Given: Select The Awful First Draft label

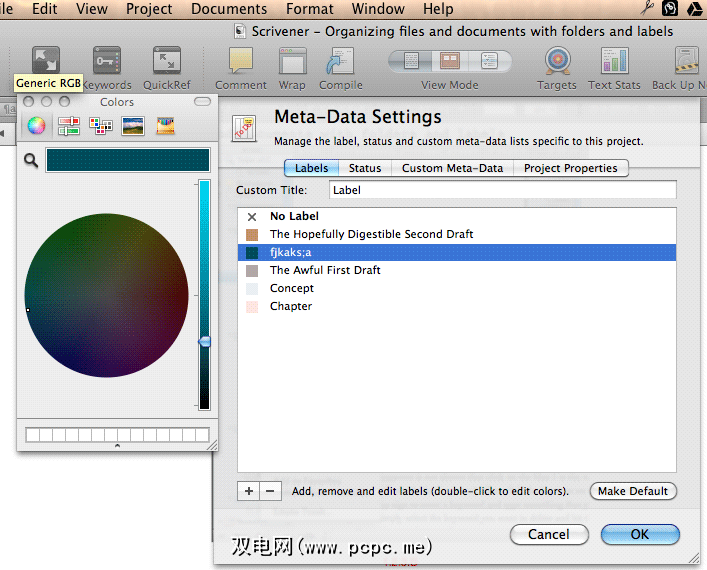Looking at the screenshot, I should 457,271.
